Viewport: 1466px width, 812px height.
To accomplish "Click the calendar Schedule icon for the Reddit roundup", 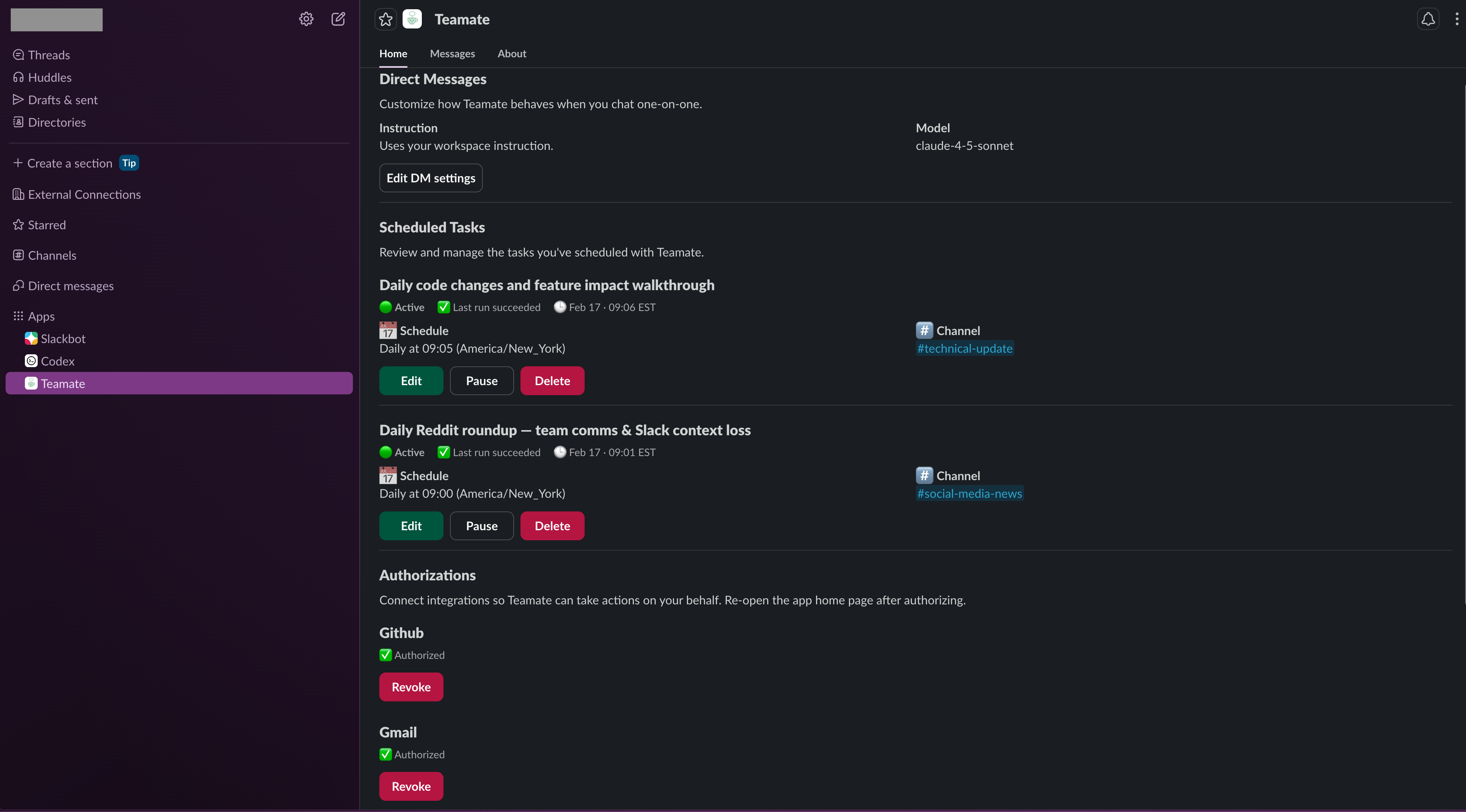I will pyautogui.click(x=388, y=475).
